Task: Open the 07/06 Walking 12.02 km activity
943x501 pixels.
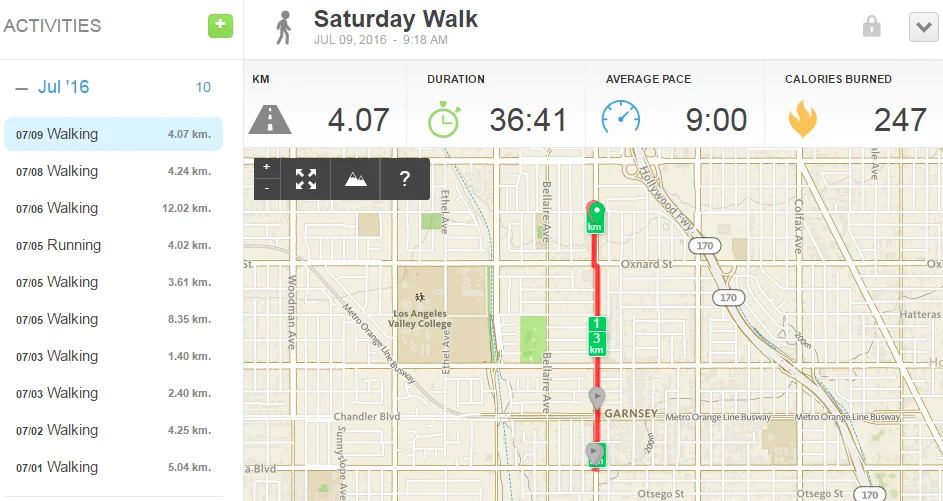Action: coord(113,208)
